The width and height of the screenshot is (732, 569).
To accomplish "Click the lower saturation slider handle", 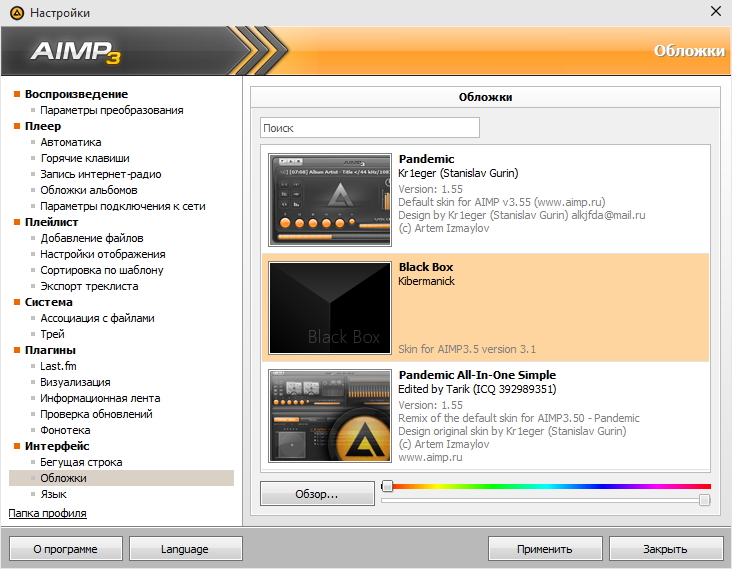I will coord(704,500).
